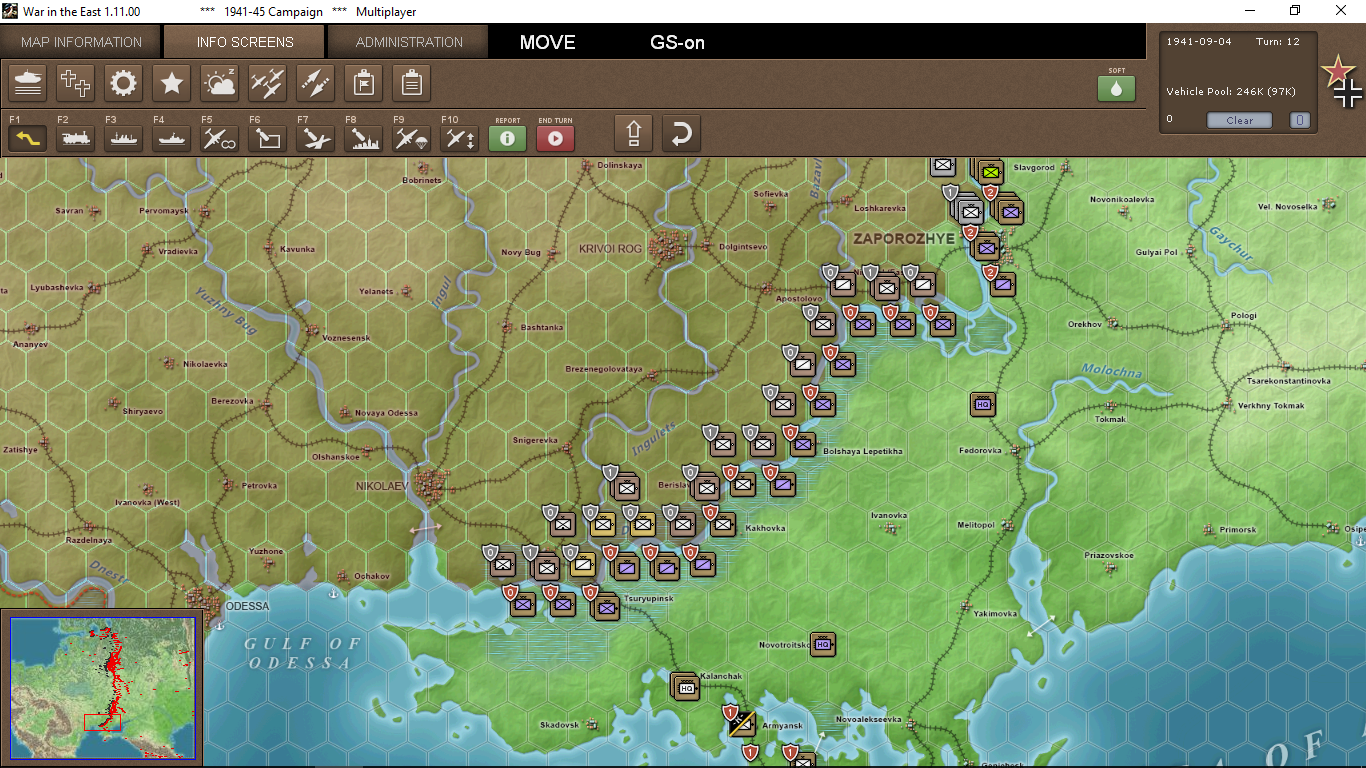Viewport: 1366px width, 768px height.
Task: Select F5 air recon mode
Action: [219, 139]
